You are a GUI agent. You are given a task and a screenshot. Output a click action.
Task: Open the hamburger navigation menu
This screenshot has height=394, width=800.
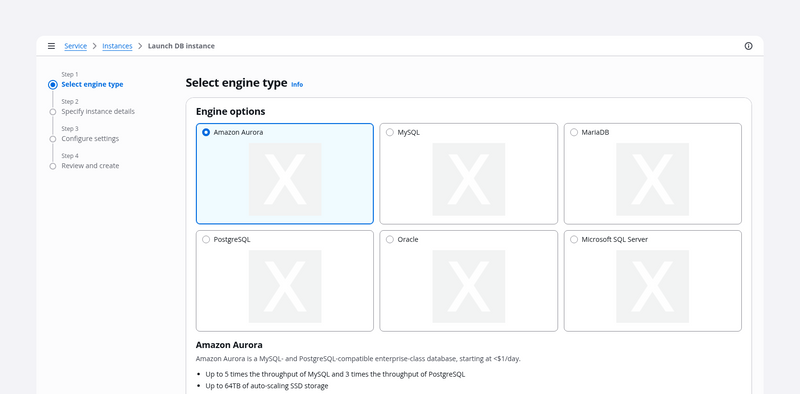coord(51,46)
